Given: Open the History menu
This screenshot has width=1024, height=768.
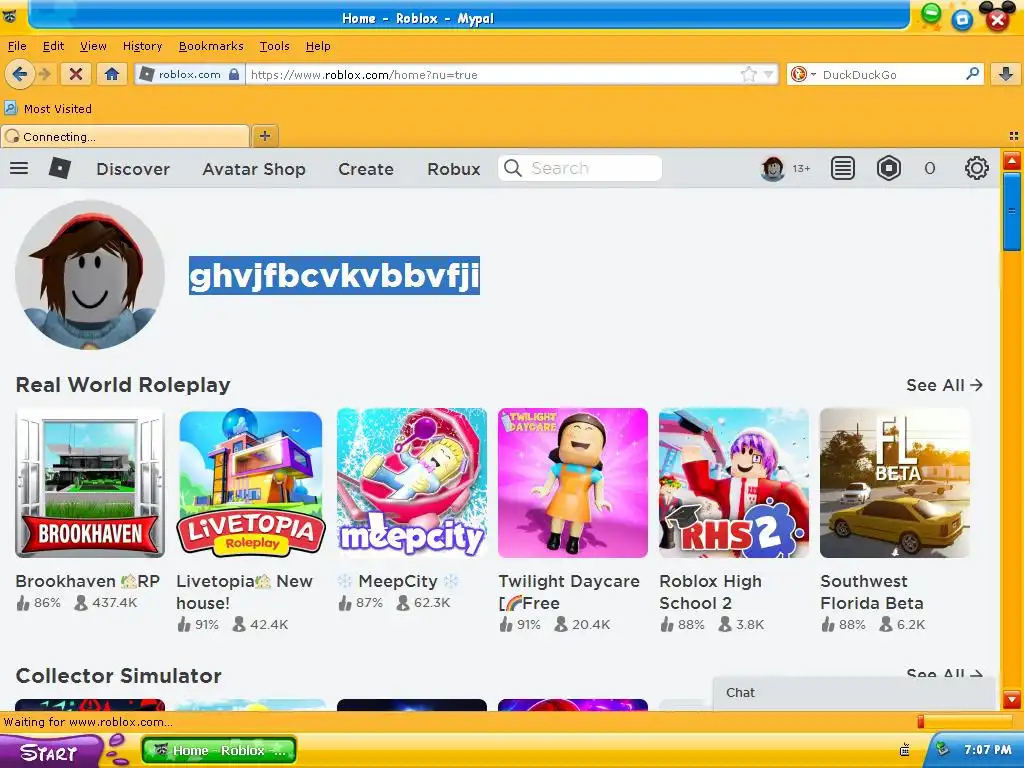Looking at the screenshot, I should tap(142, 46).
